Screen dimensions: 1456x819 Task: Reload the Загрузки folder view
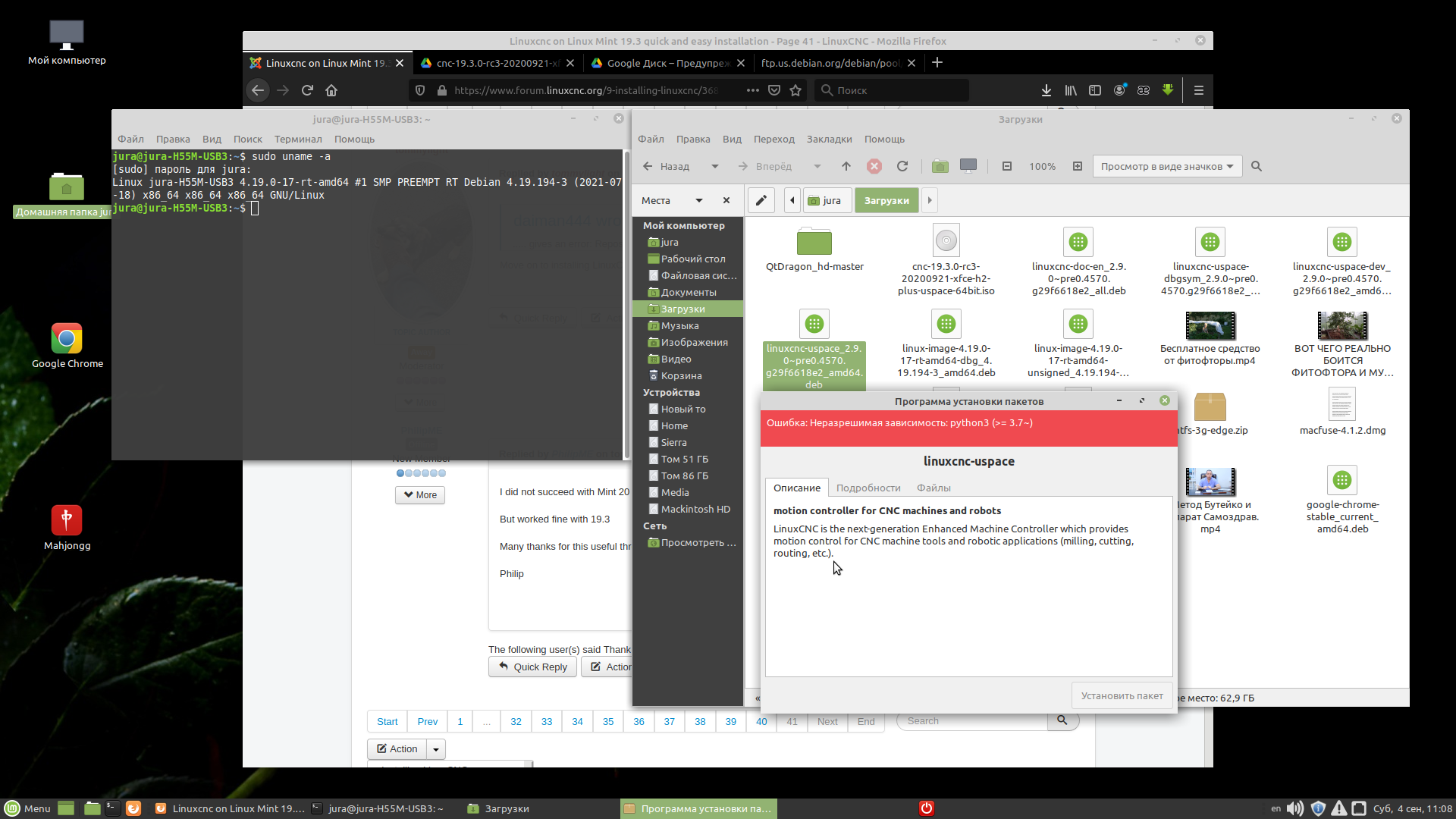[x=902, y=166]
